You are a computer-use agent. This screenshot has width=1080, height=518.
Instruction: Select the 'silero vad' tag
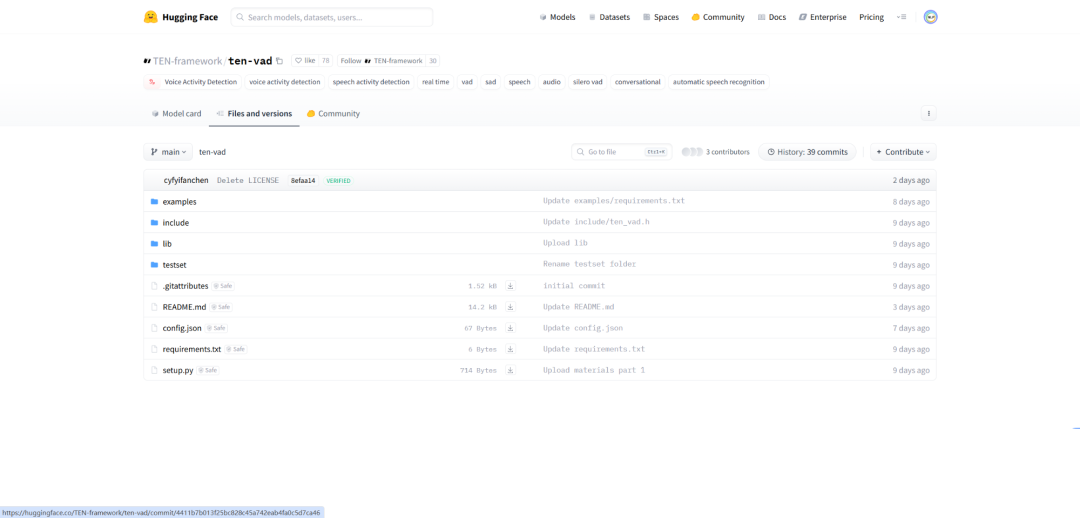[588, 82]
